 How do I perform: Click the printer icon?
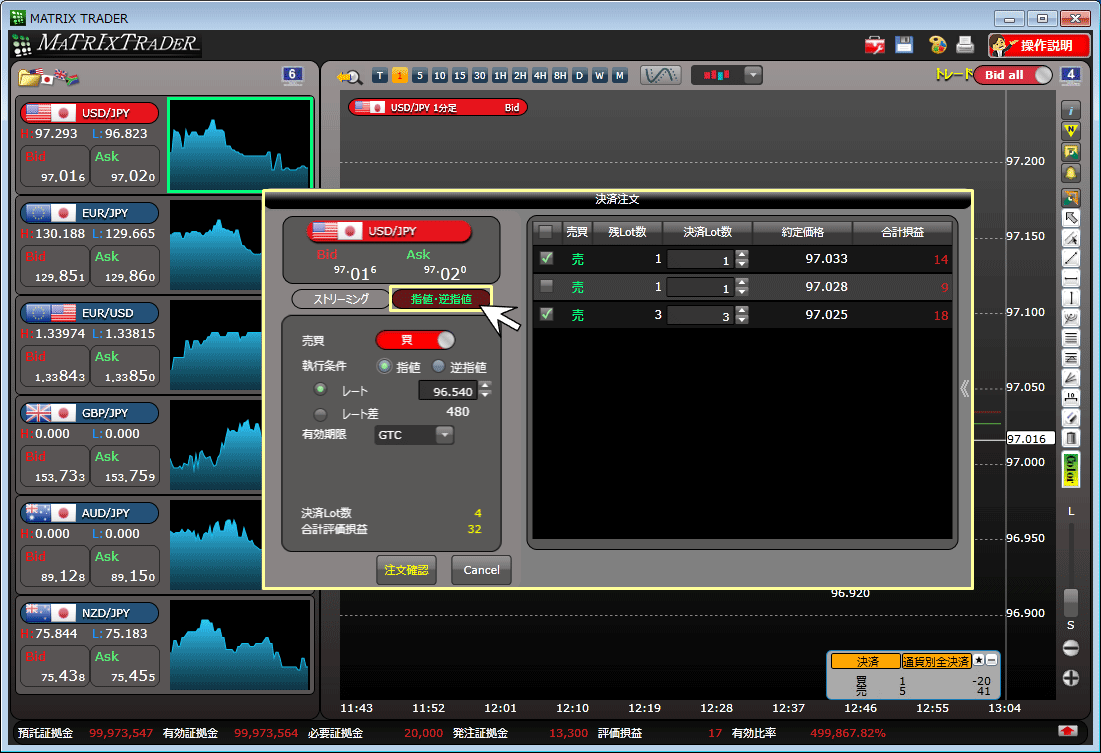tap(965, 45)
